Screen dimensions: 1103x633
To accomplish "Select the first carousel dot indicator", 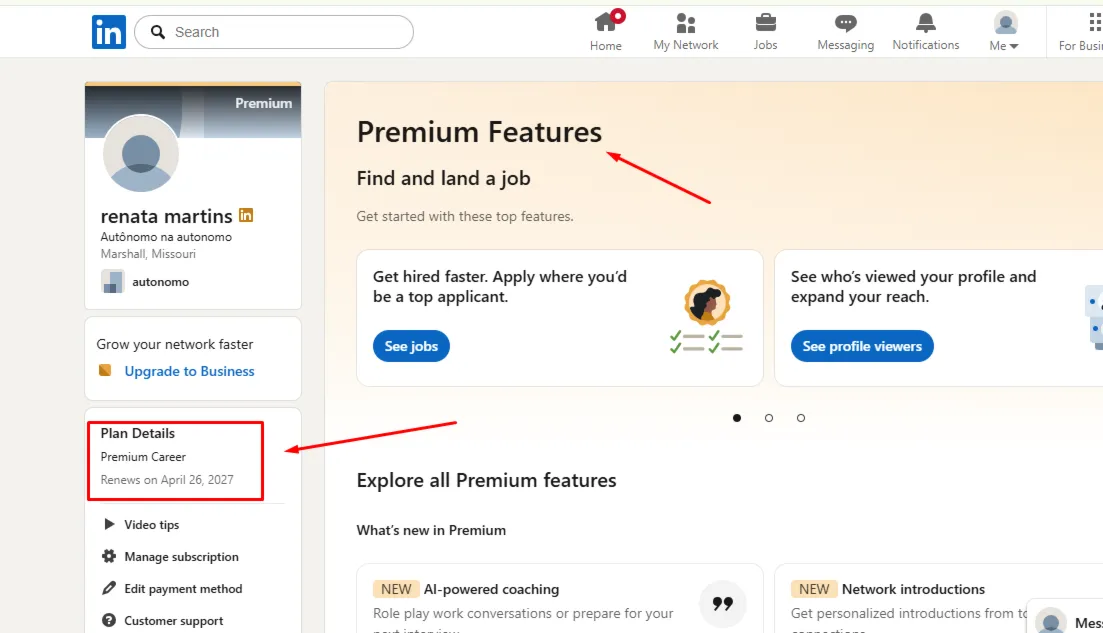I will 737,418.
